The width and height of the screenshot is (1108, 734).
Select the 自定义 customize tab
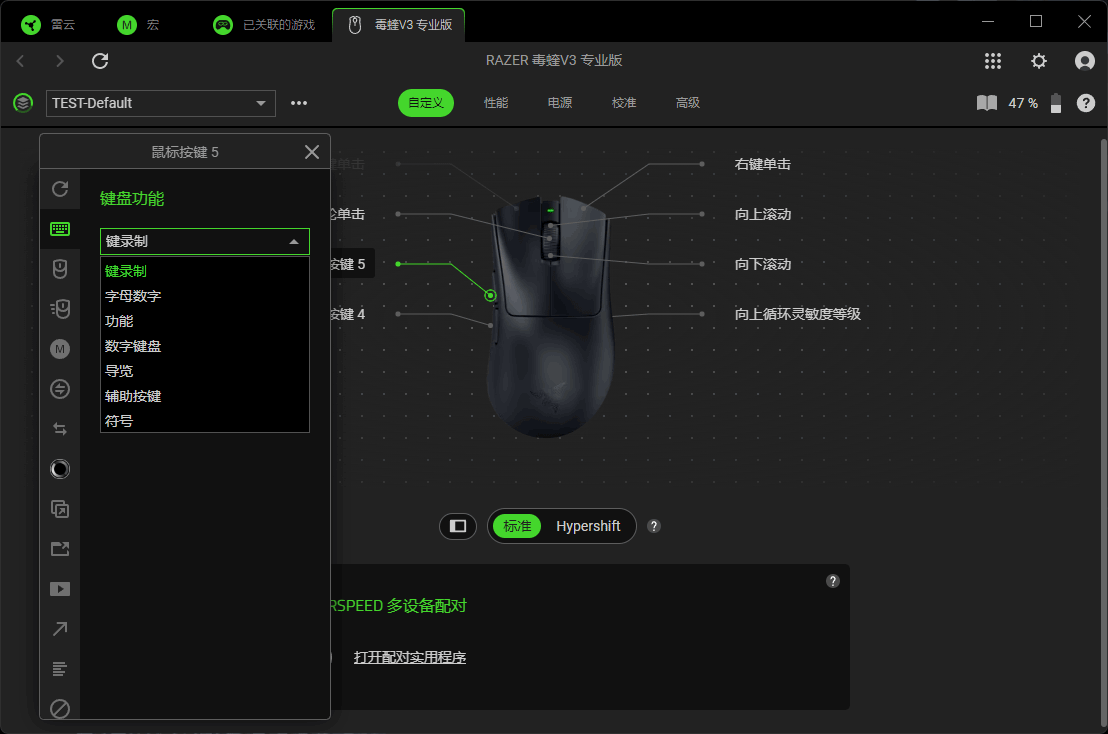click(x=426, y=103)
